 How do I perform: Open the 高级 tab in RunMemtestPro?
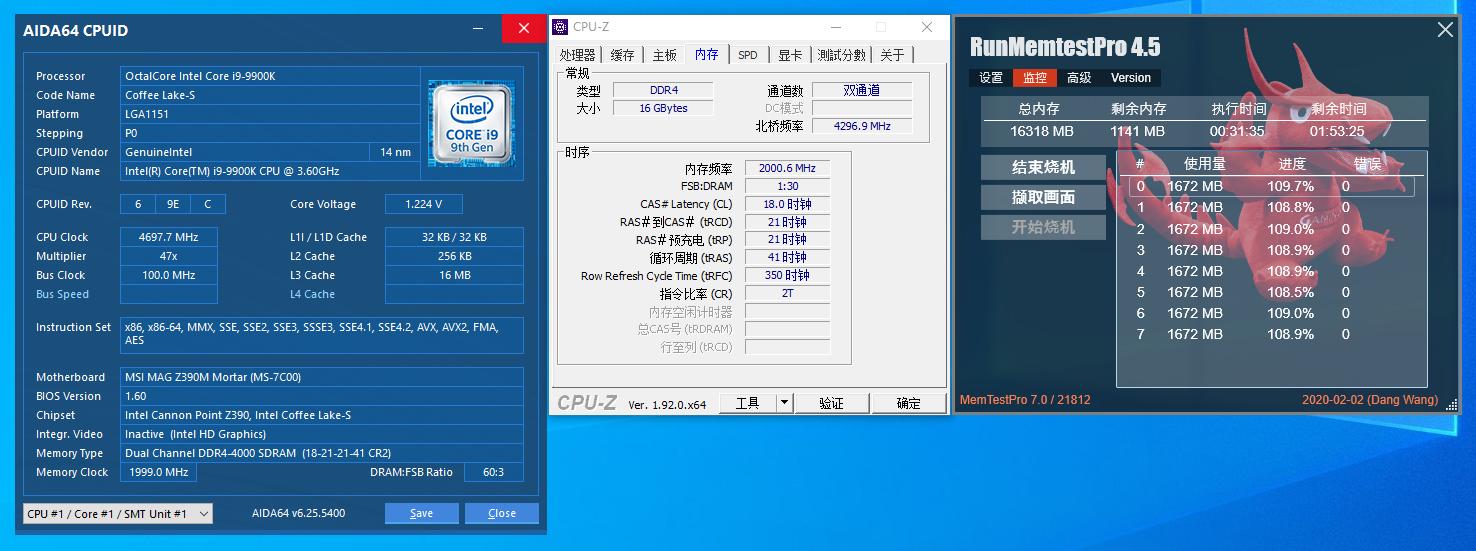[x=1079, y=78]
